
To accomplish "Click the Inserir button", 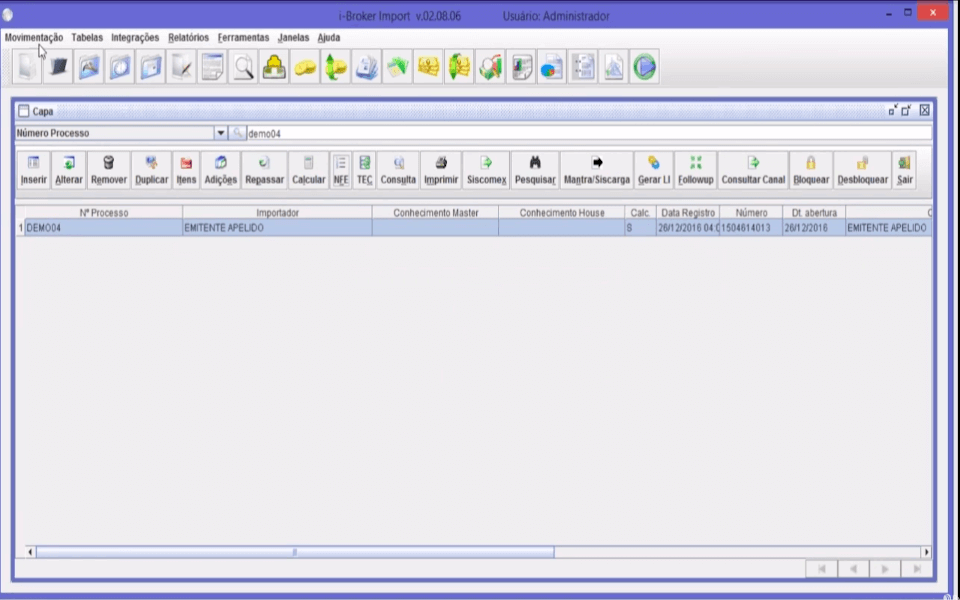I will point(34,170).
